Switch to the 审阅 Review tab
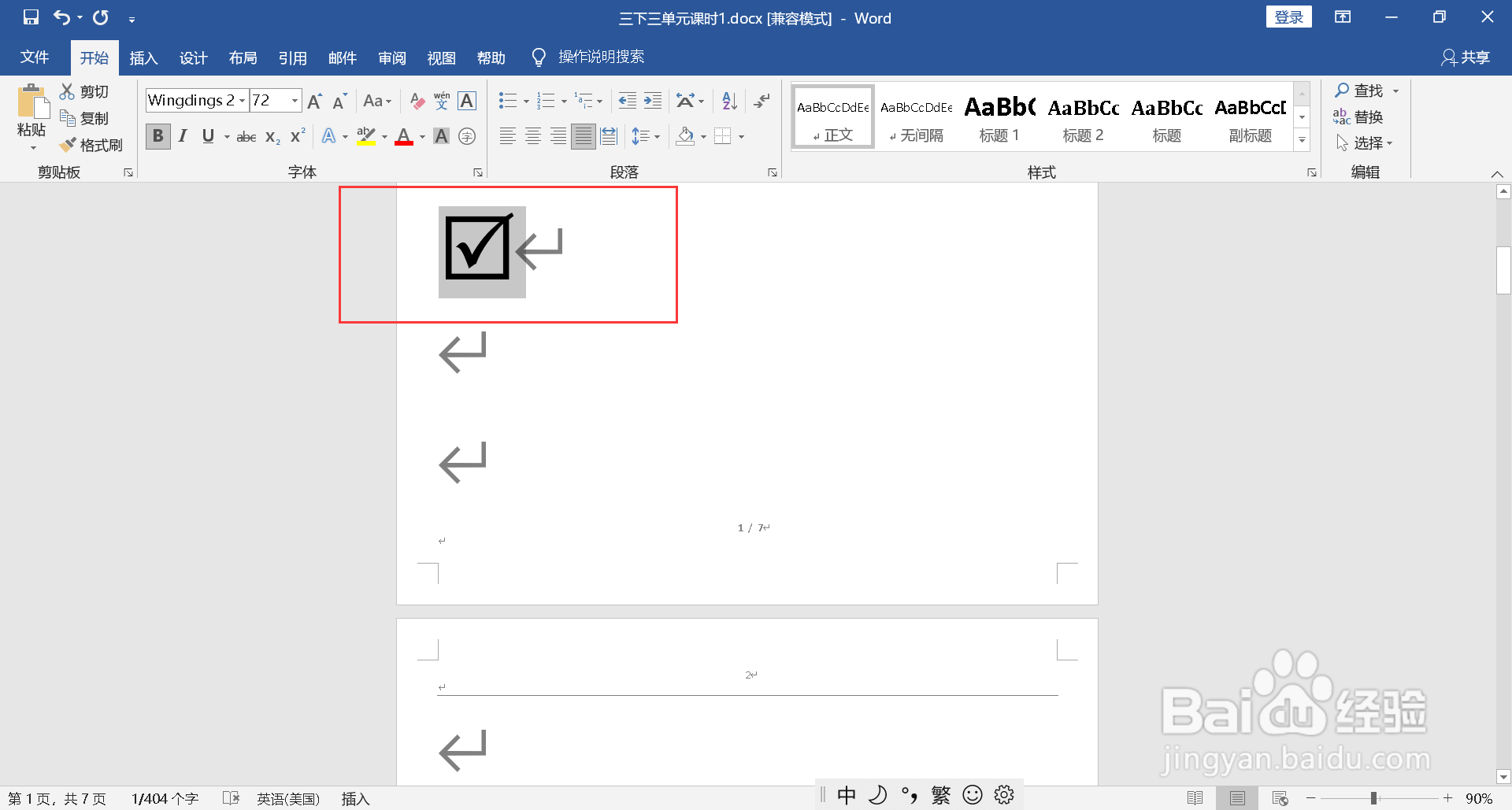 [x=391, y=57]
